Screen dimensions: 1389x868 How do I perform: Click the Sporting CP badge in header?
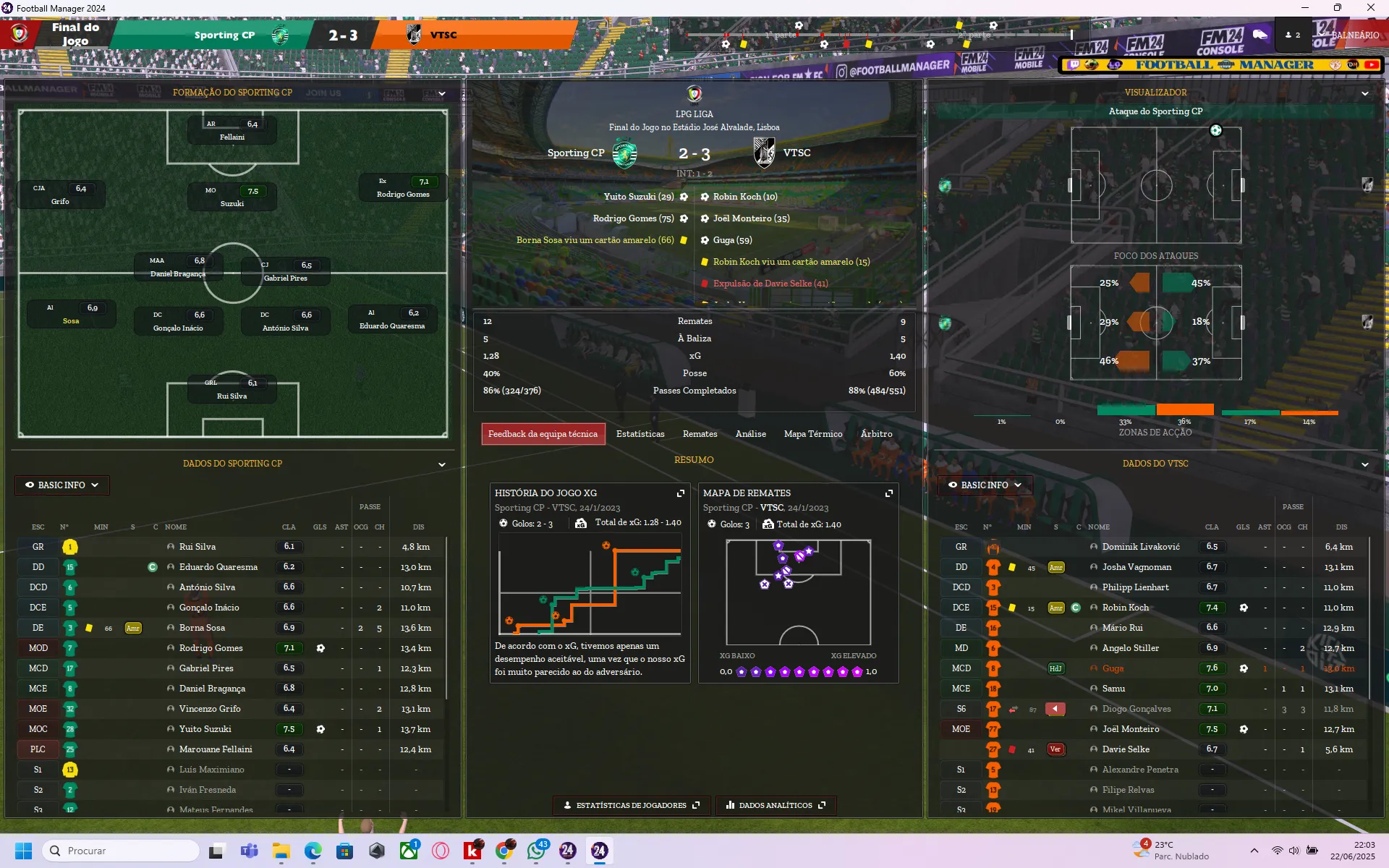(280, 35)
